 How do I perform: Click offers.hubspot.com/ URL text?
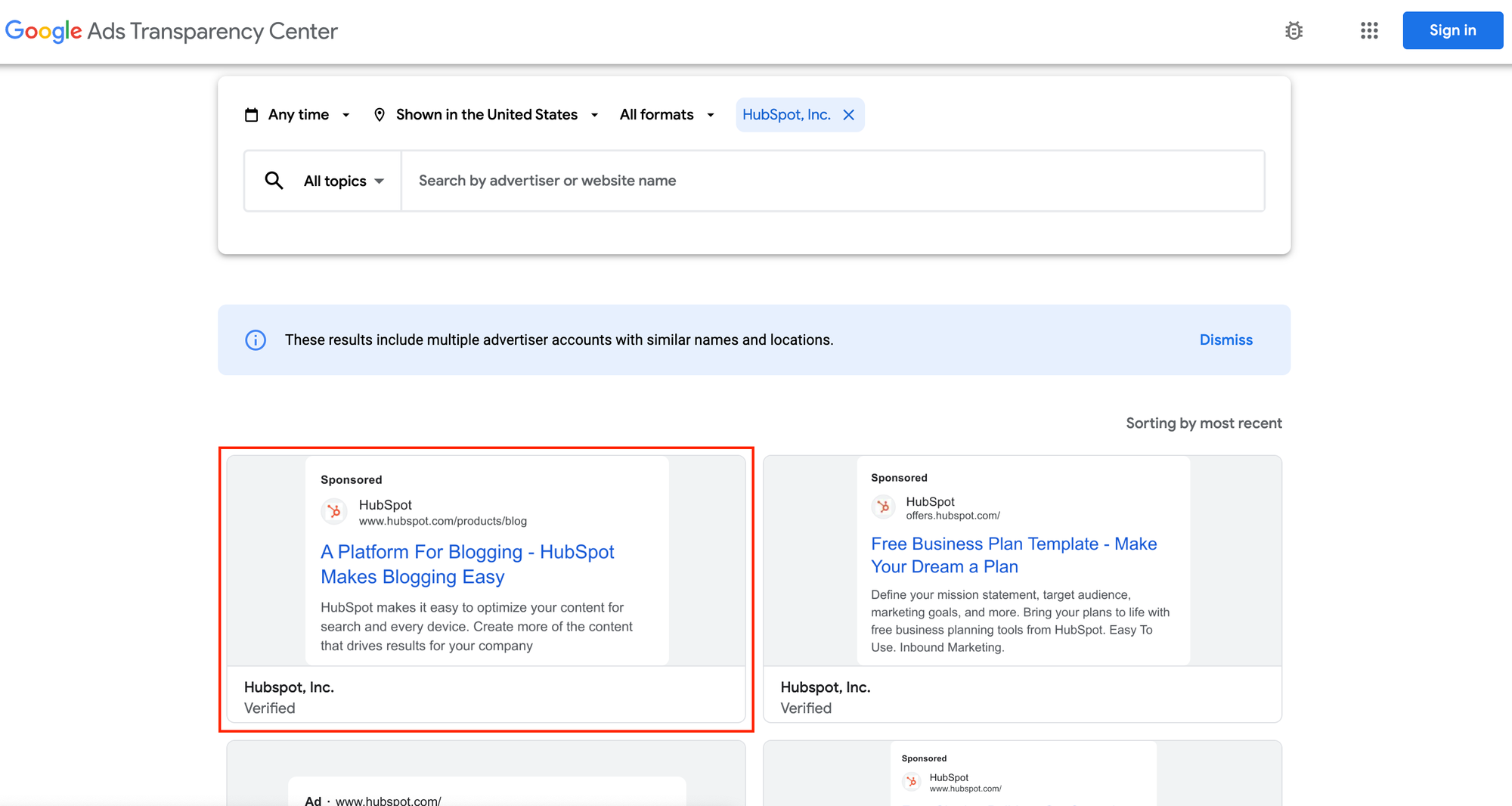[953, 516]
